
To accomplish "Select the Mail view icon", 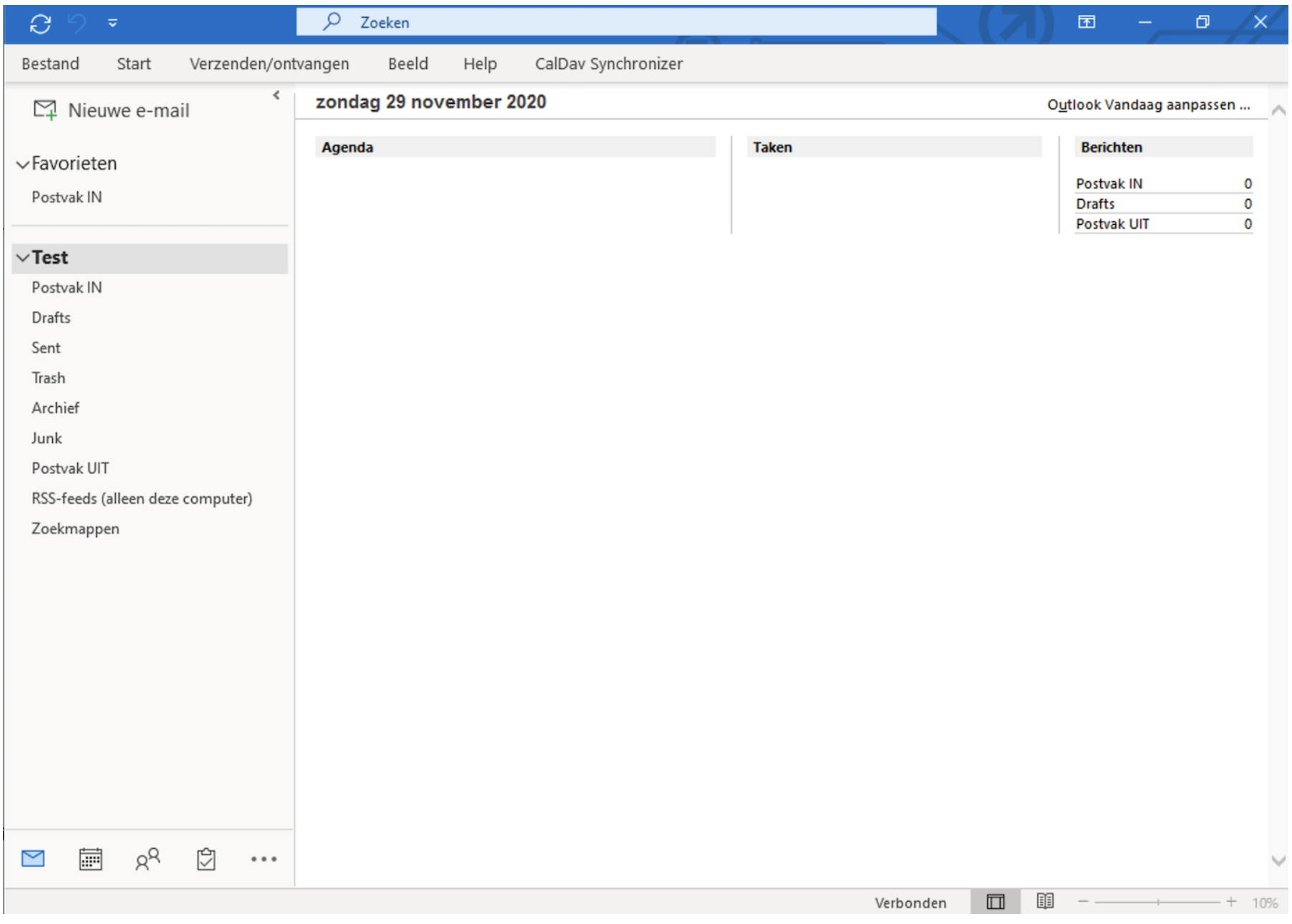I will click(33, 860).
